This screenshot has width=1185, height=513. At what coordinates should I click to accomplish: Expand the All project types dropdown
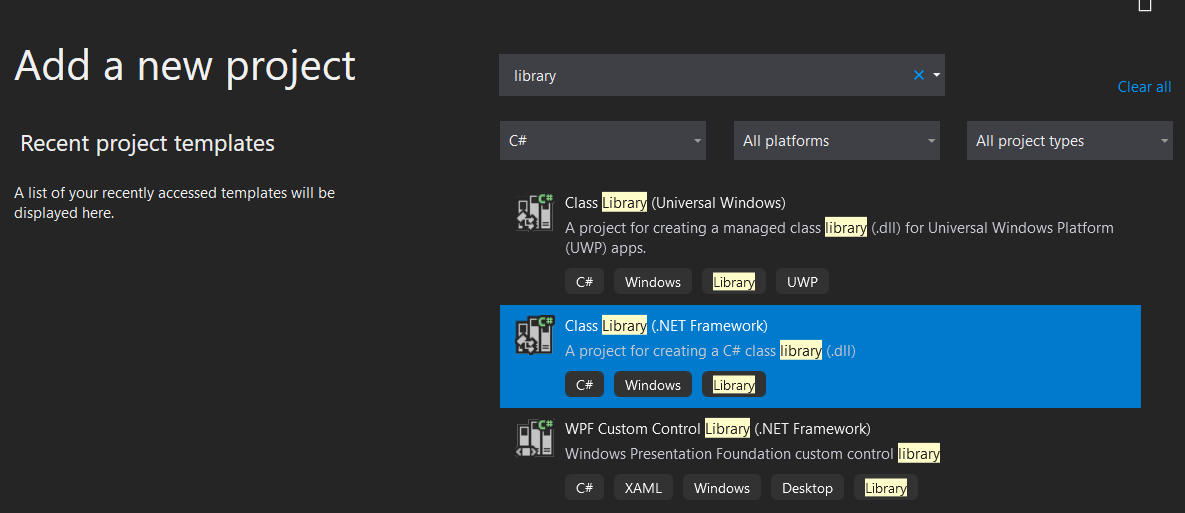coord(1069,141)
